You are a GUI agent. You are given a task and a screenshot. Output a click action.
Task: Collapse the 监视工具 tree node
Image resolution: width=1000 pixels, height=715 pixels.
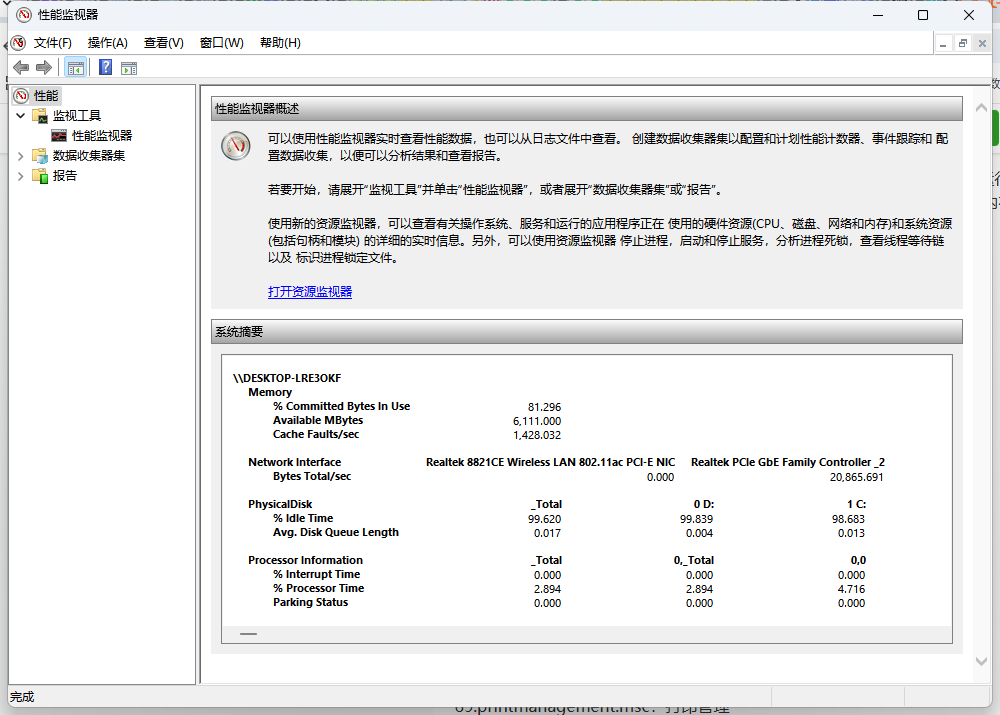20,115
